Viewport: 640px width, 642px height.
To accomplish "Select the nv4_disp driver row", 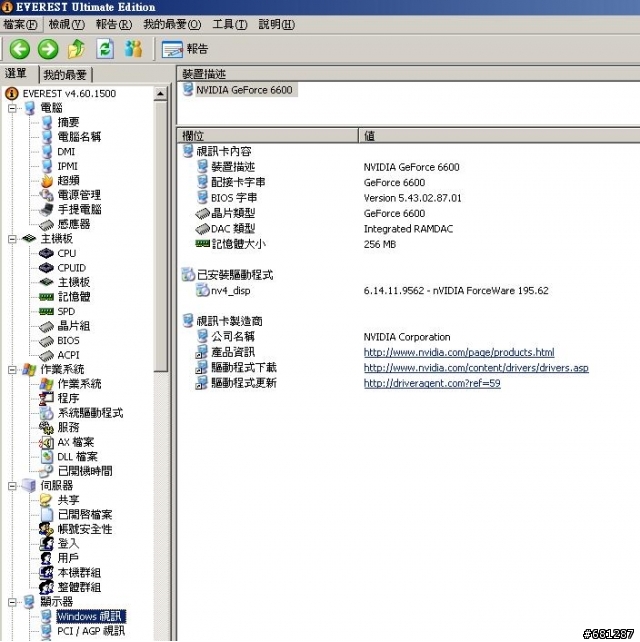I will point(230,291).
